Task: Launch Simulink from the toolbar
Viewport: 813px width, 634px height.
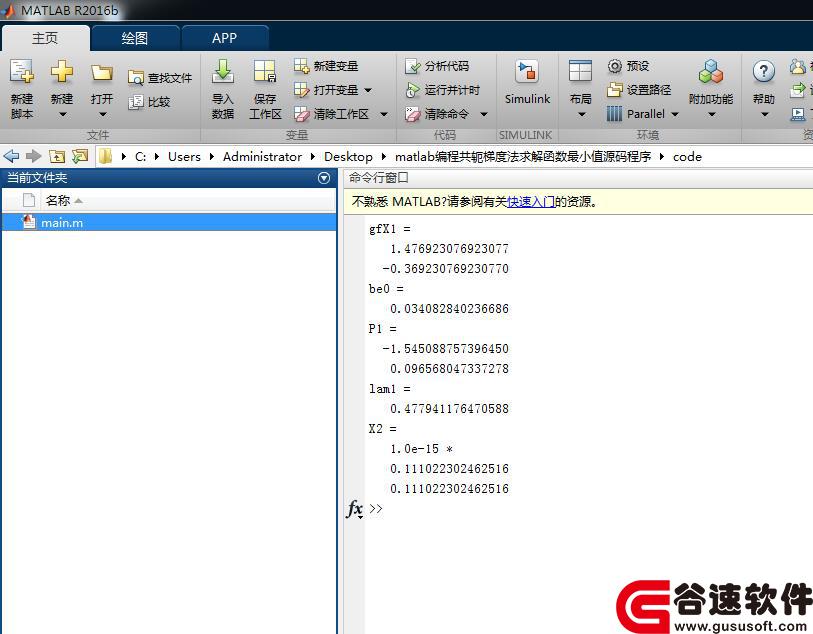Action: tap(527, 82)
